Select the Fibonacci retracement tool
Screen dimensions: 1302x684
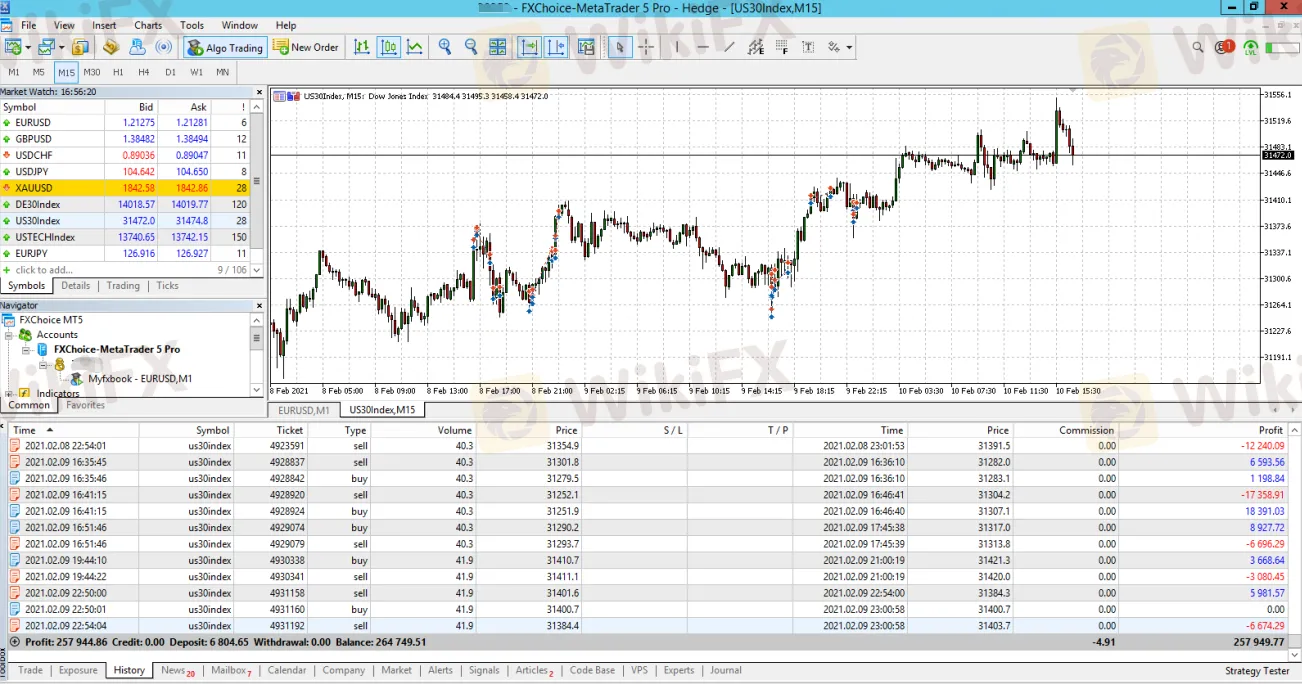pyautogui.click(x=781, y=47)
